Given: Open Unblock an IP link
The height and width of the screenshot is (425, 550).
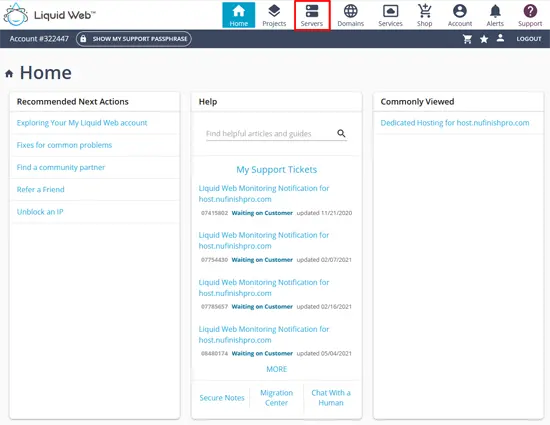Looking at the screenshot, I should coord(40,212).
